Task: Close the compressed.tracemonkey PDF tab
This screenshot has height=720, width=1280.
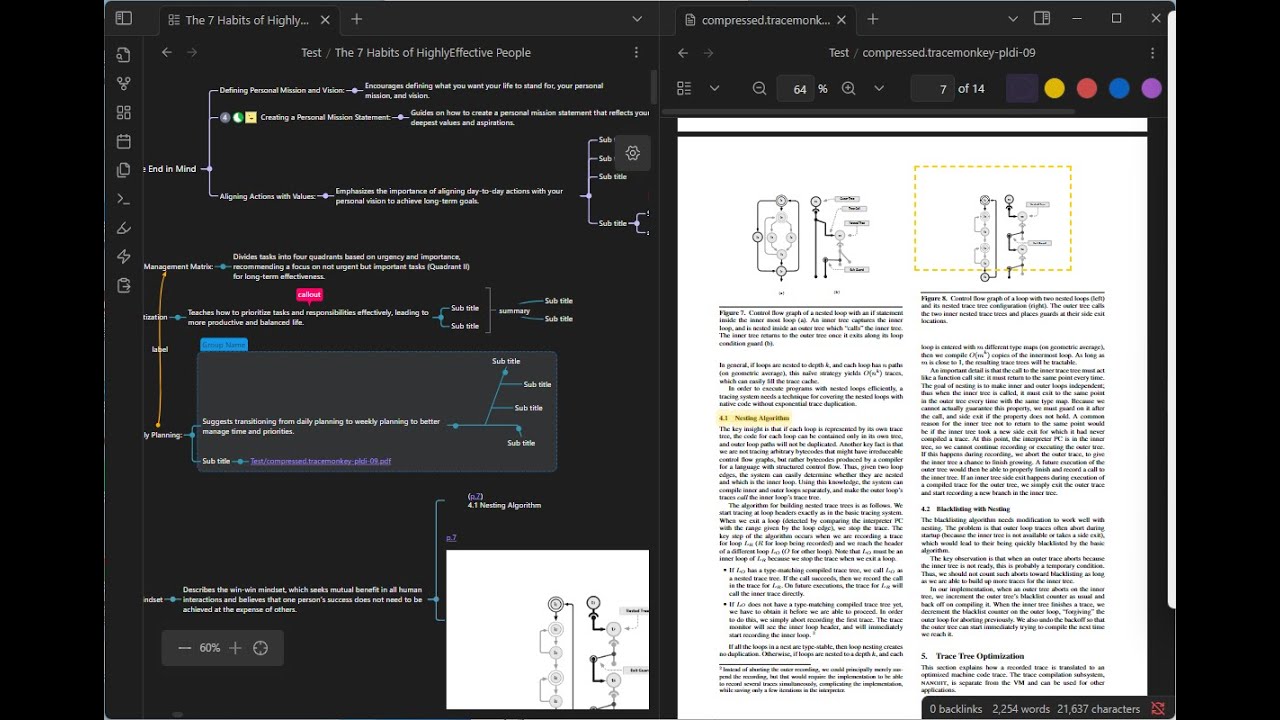Action: 841,19
